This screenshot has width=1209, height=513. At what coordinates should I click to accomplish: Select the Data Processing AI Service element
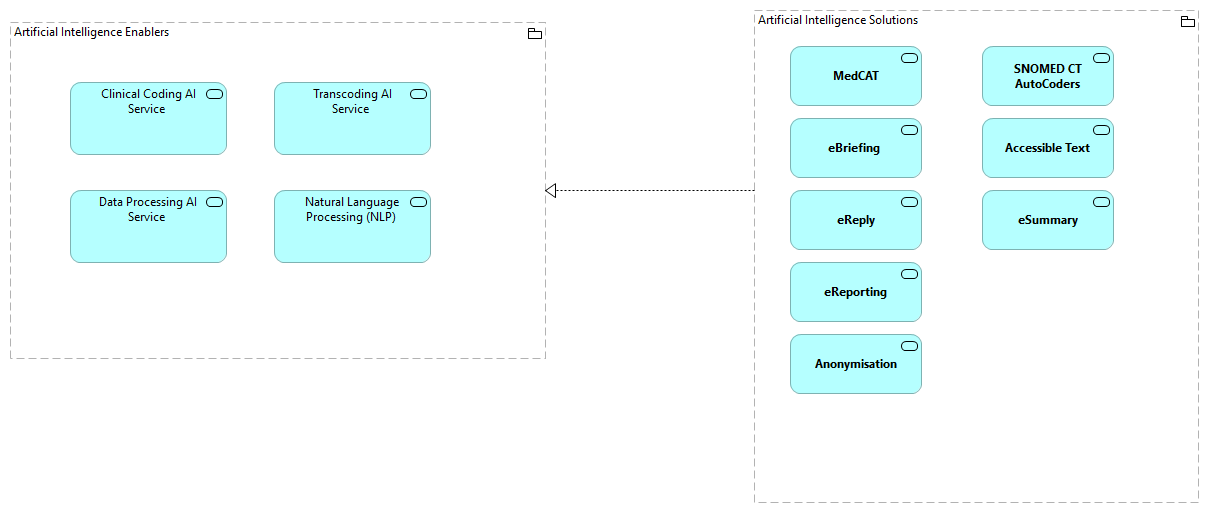pos(148,227)
